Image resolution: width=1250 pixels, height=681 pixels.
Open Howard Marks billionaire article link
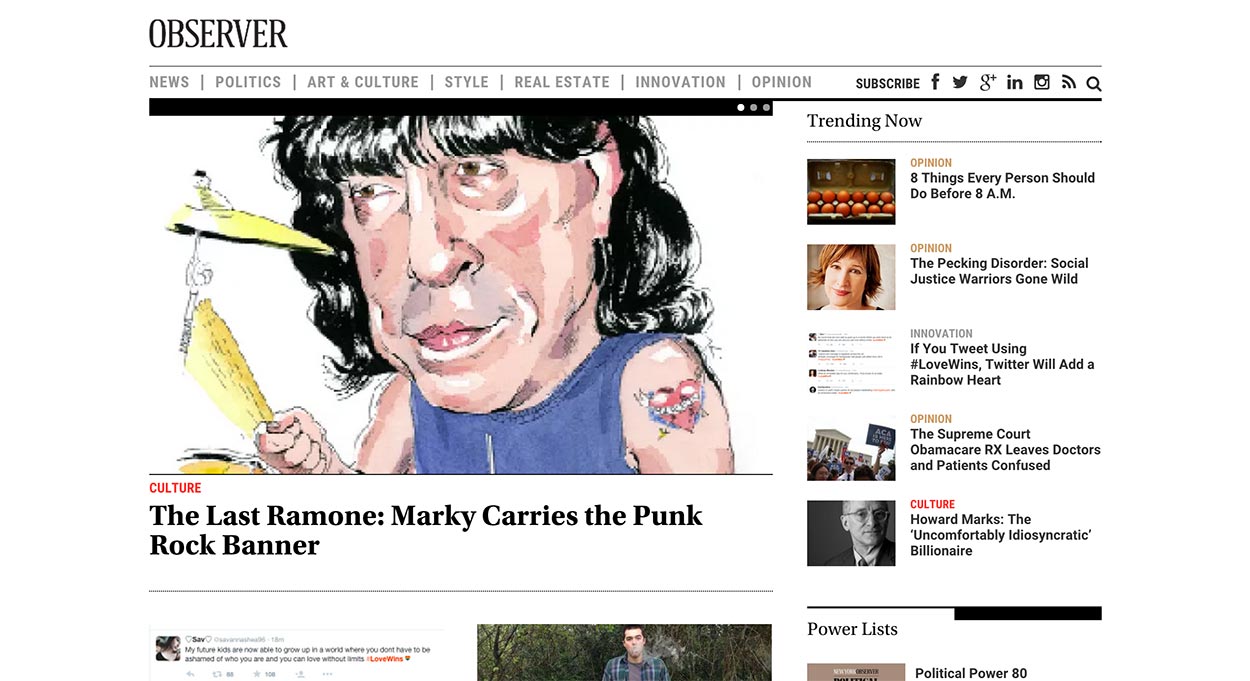pos(1000,535)
